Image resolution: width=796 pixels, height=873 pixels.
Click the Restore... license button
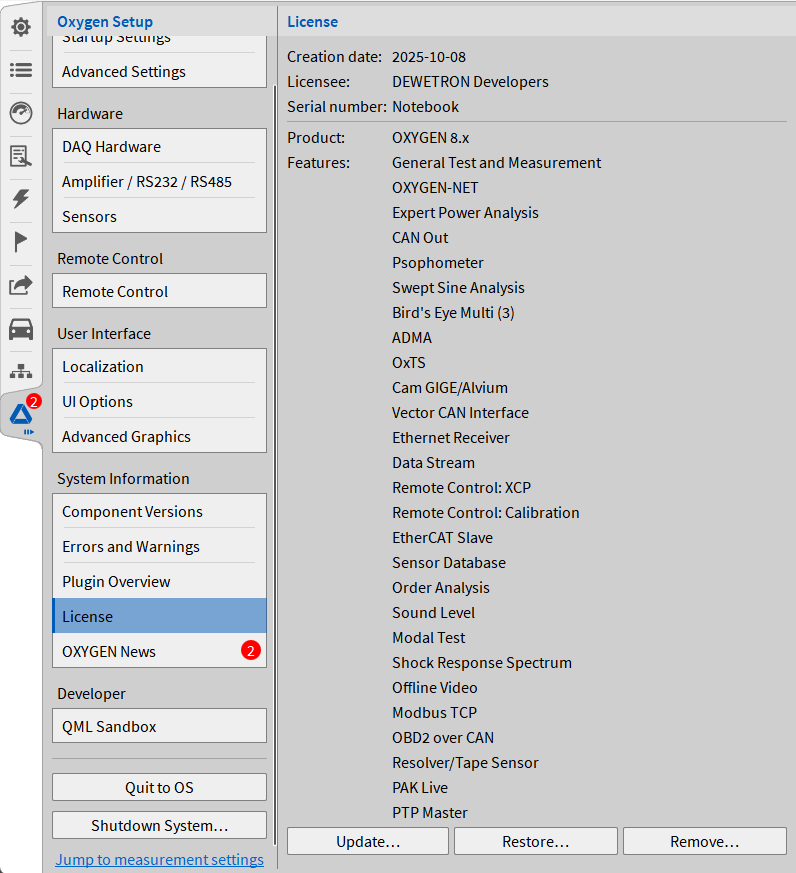pos(535,841)
